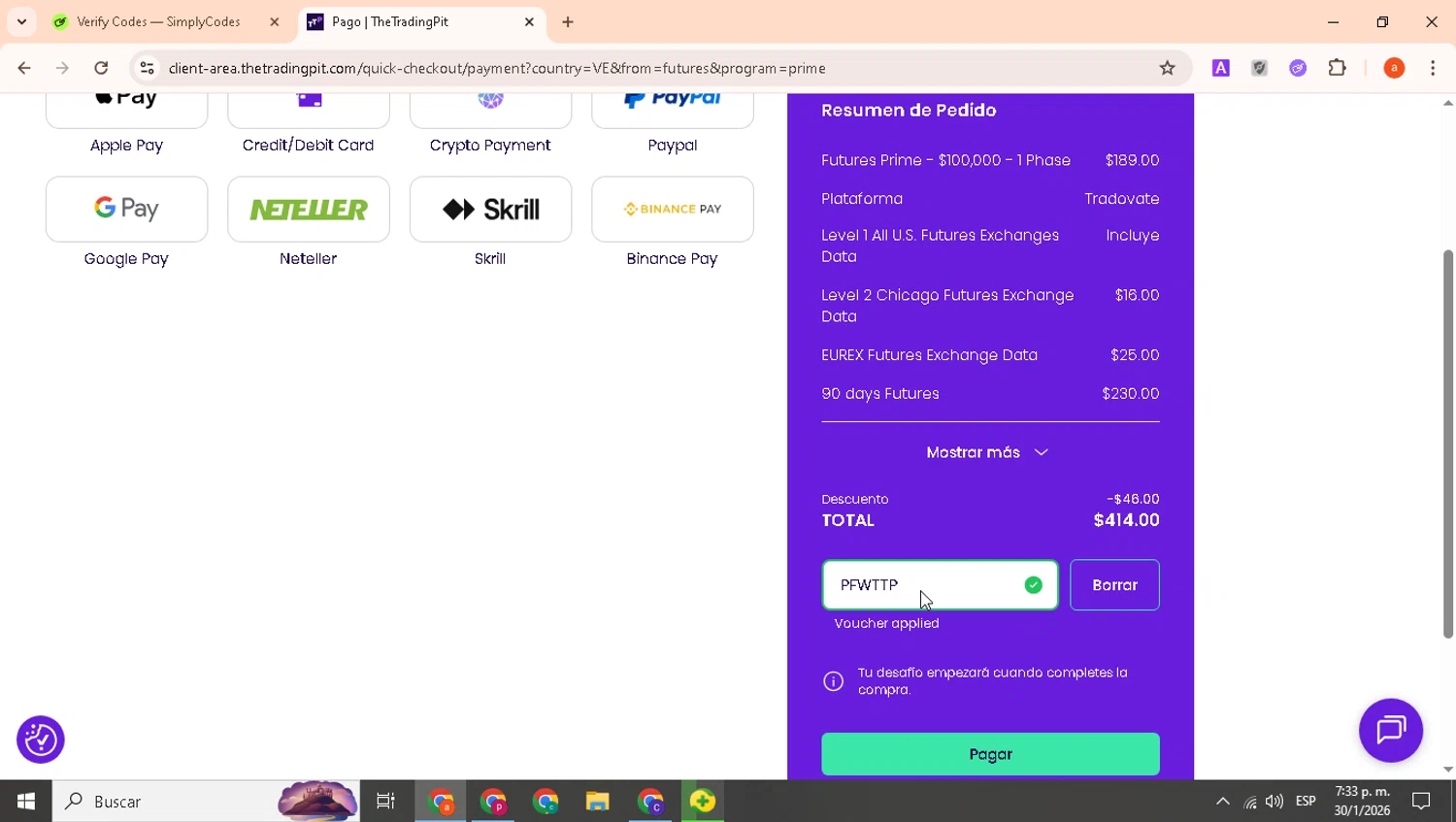
Task: Open a new browser tab
Action: [x=568, y=21]
